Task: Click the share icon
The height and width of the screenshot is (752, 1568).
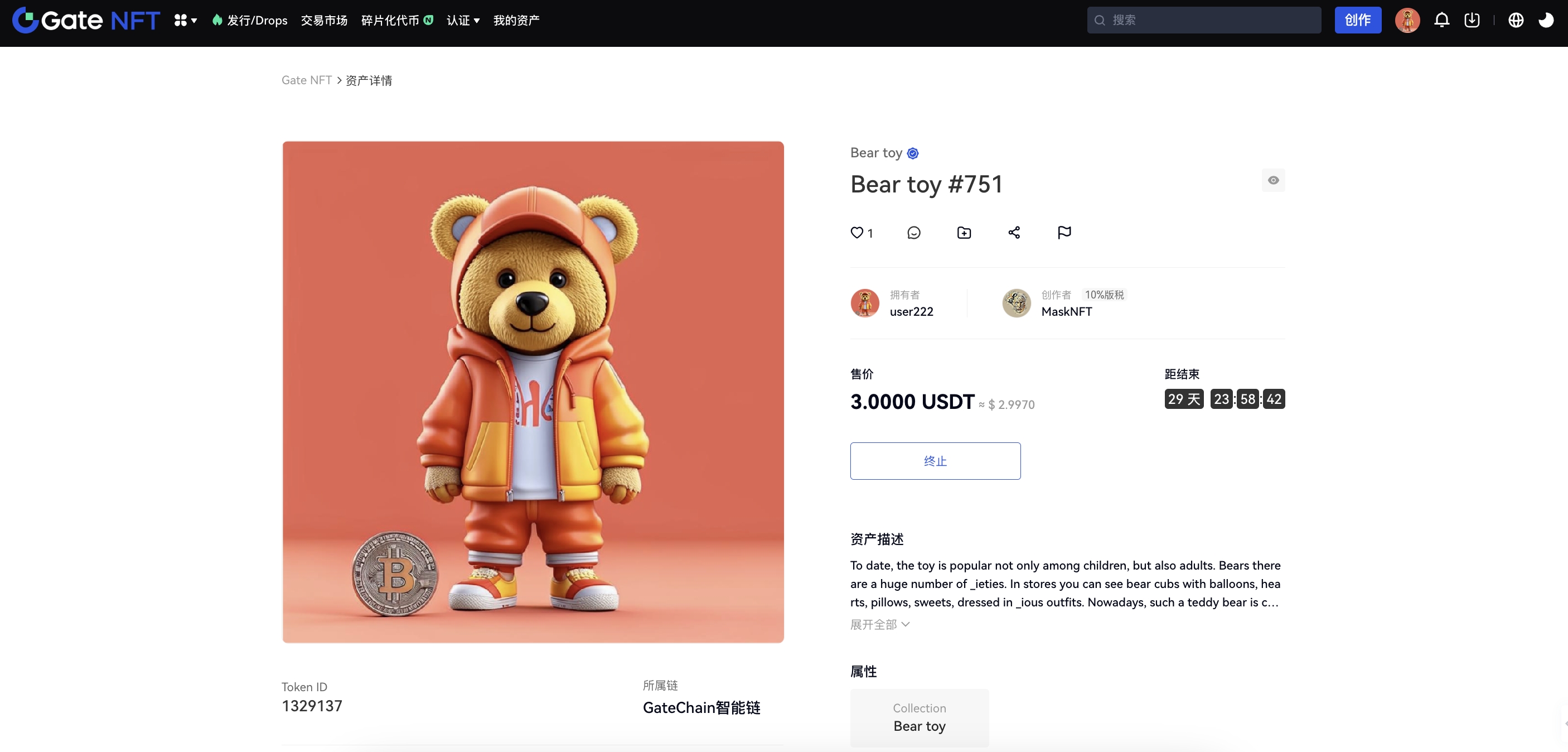Action: point(1014,233)
